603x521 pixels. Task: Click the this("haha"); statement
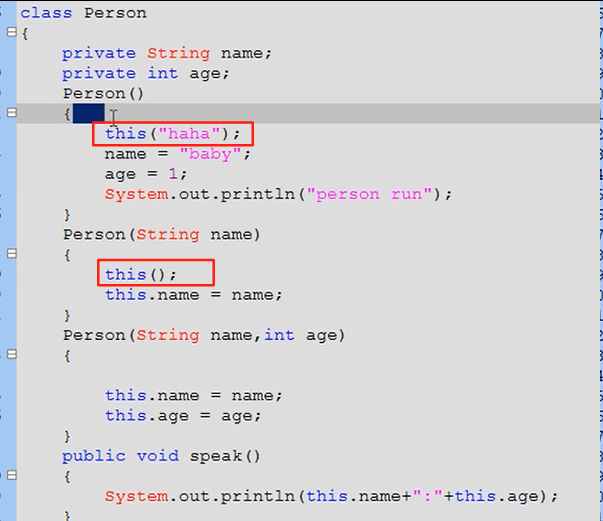173,134
